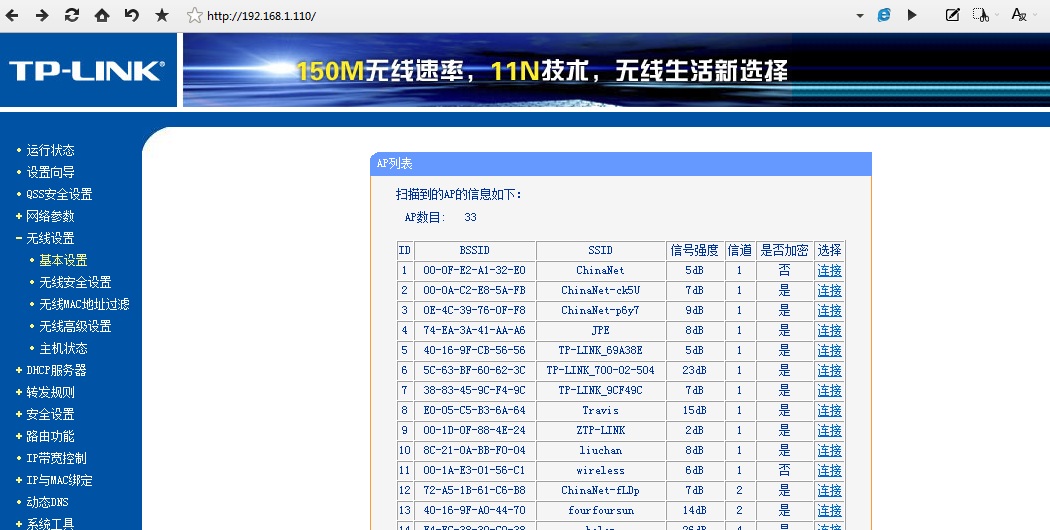The height and width of the screenshot is (530, 1050).
Task: Select BSSID 5C-63-BF-60-62-3C
Action: [x=475, y=371]
